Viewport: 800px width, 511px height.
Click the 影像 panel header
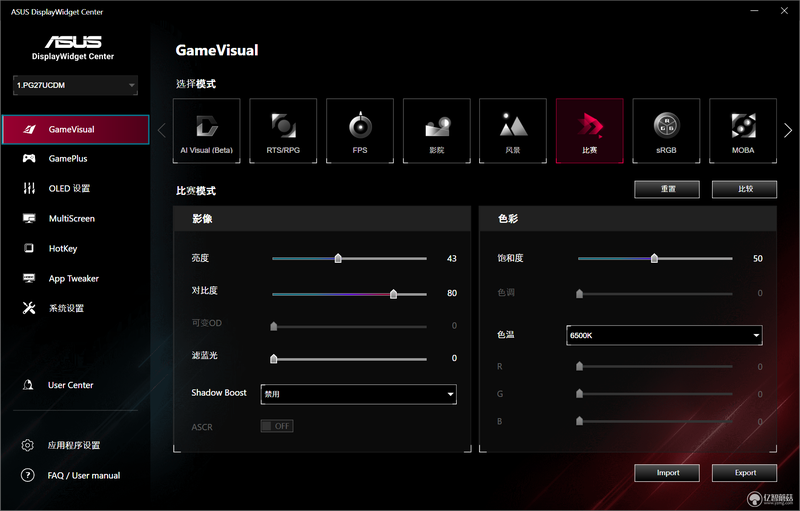[x=322, y=219]
